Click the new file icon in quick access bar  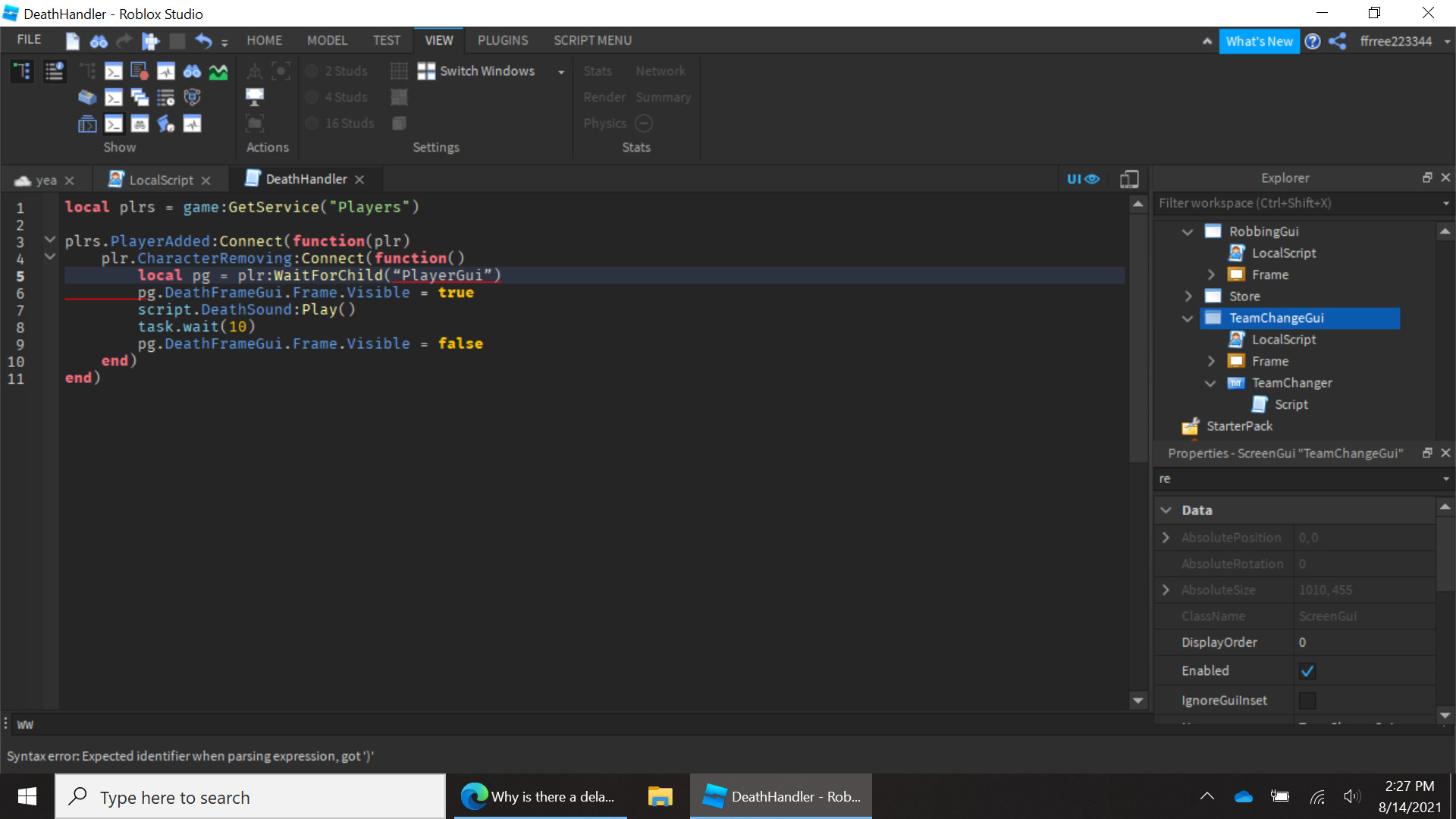click(73, 41)
